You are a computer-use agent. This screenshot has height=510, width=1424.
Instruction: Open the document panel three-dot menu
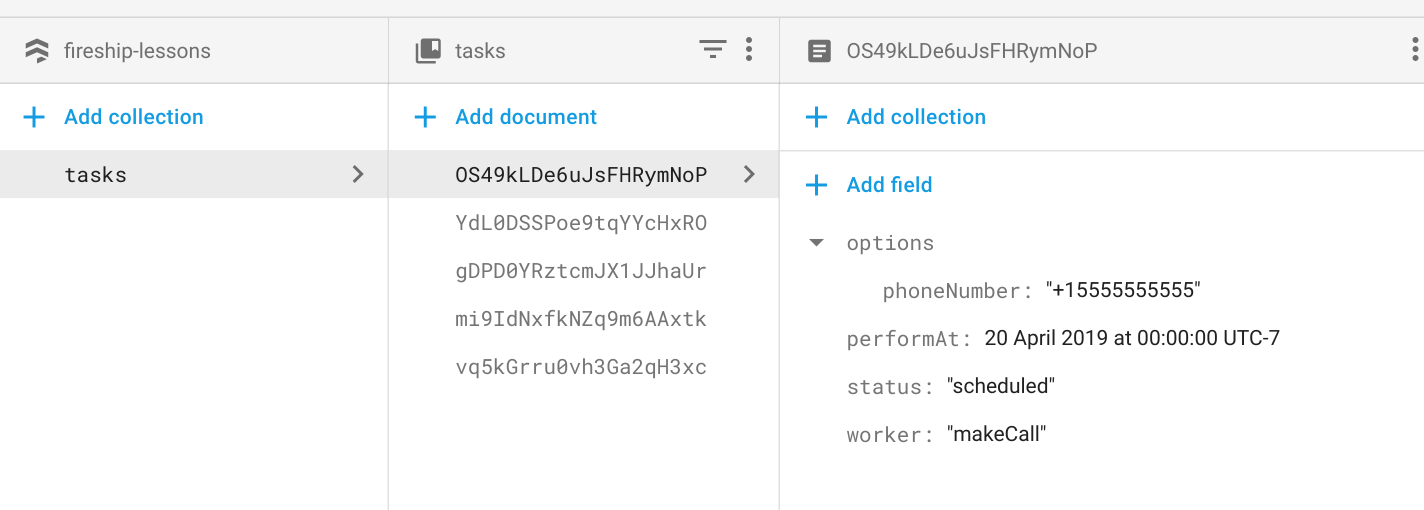[1413, 50]
